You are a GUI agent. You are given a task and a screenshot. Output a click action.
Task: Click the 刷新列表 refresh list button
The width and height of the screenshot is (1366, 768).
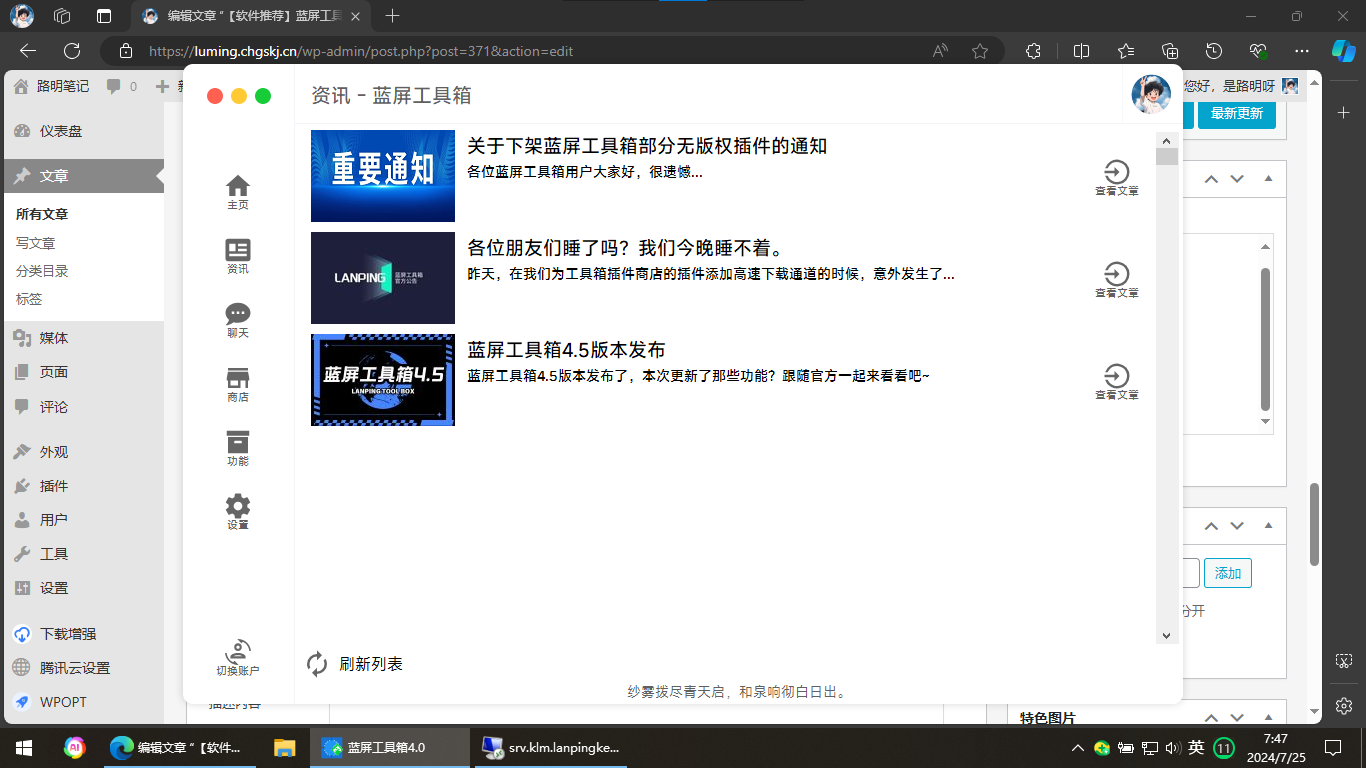coord(355,664)
